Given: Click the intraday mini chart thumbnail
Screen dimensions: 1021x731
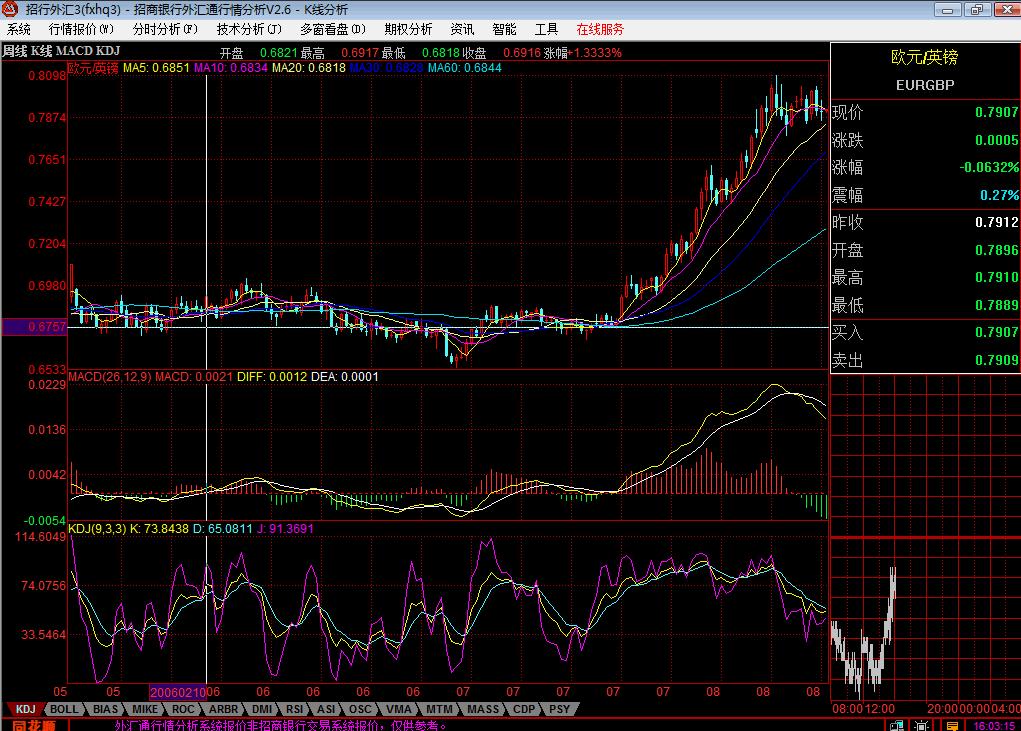Looking at the screenshot, I should [x=865, y=620].
